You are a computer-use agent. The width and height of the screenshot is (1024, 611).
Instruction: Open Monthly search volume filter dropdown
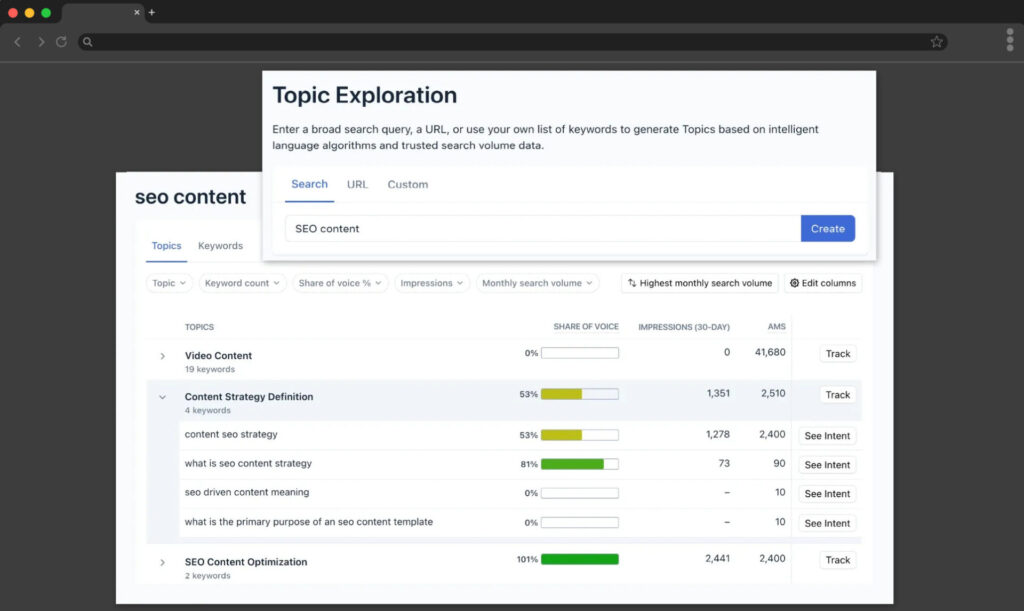[x=537, y=283]
